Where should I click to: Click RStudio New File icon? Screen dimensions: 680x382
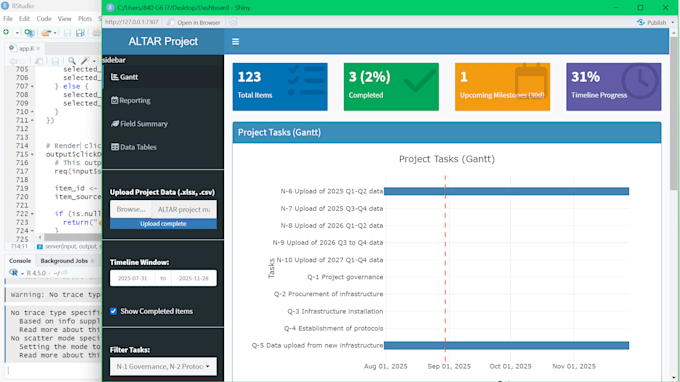pos(6,32)
